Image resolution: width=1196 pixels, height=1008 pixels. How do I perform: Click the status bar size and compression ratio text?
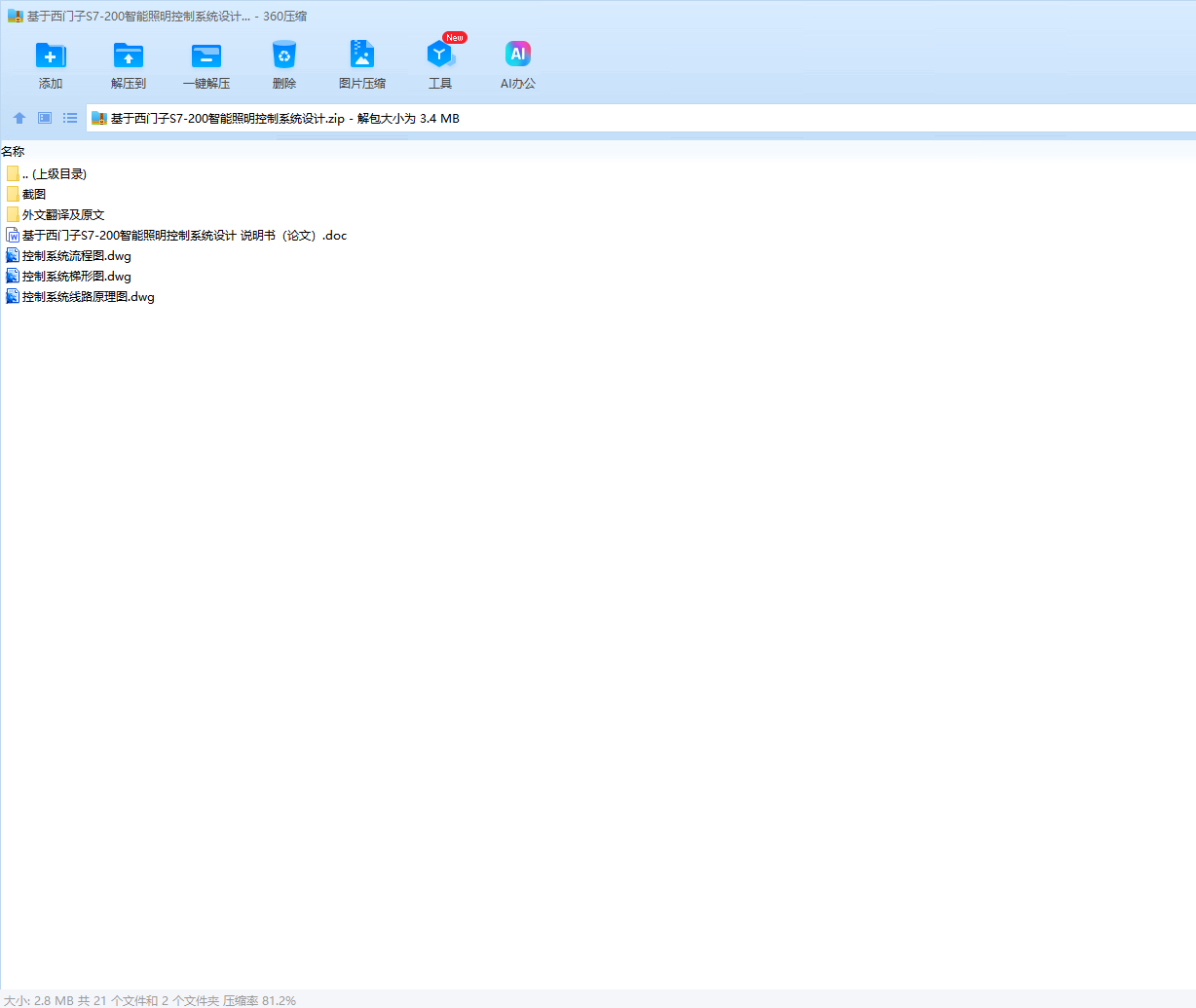[150, 1000]
